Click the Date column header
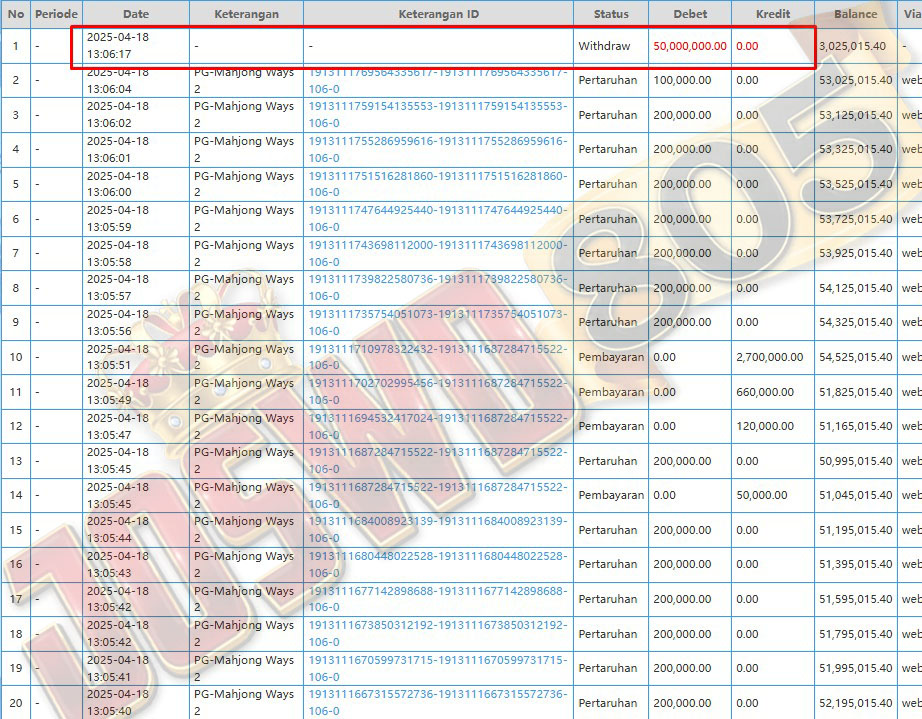This screenshot has height=719, width=922. 136,15
